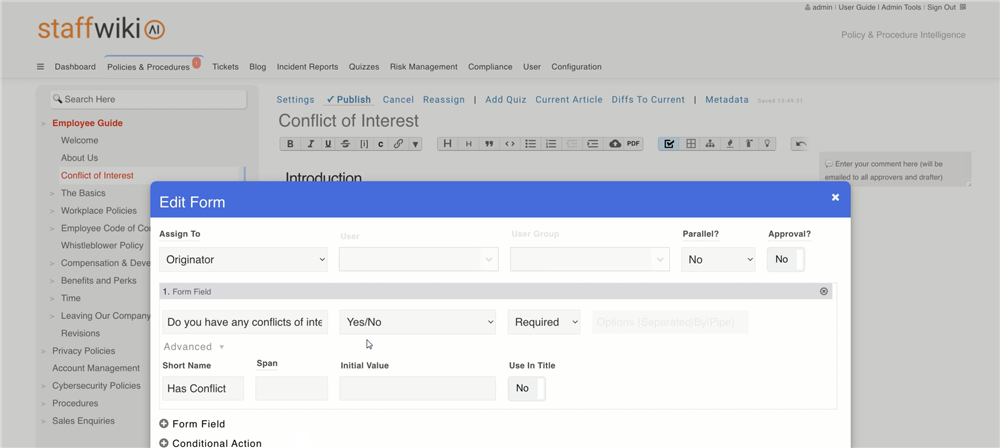The image size is (1000, 448).
Task: Click the PDF export icon
Action: 633,144
